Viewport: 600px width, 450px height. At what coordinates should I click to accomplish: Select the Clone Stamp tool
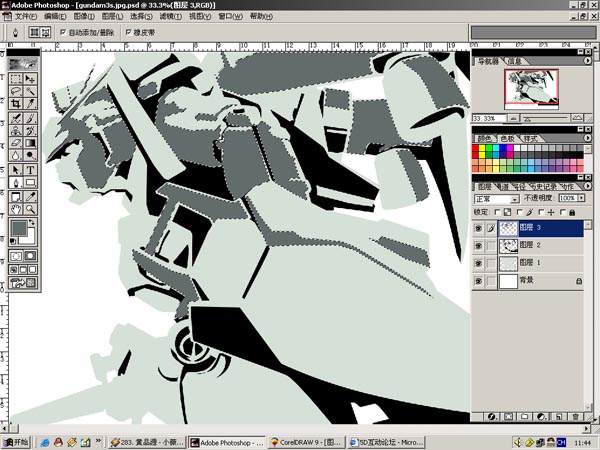[16, 130]
